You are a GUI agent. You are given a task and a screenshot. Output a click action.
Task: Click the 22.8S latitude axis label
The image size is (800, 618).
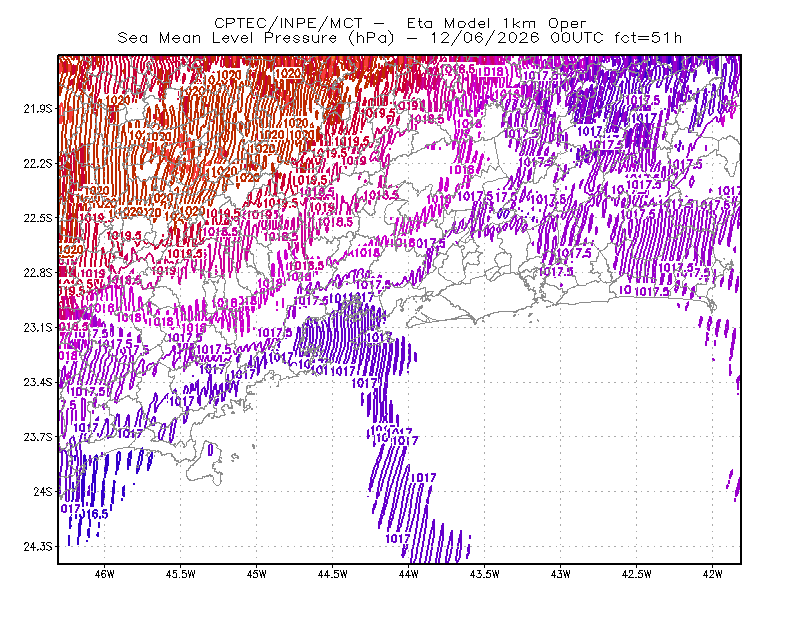tap(38, 273)
